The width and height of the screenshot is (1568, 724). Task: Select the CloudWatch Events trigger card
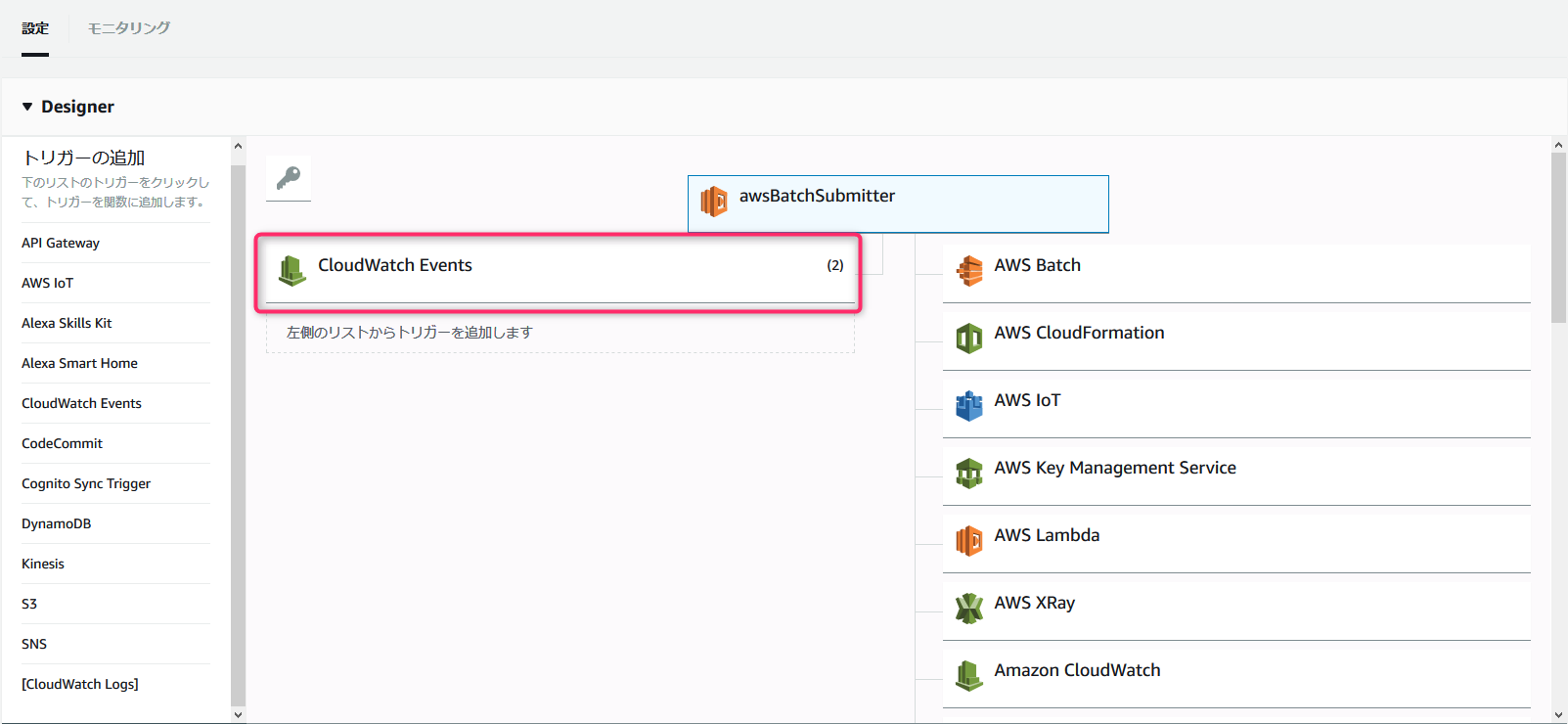560,273
